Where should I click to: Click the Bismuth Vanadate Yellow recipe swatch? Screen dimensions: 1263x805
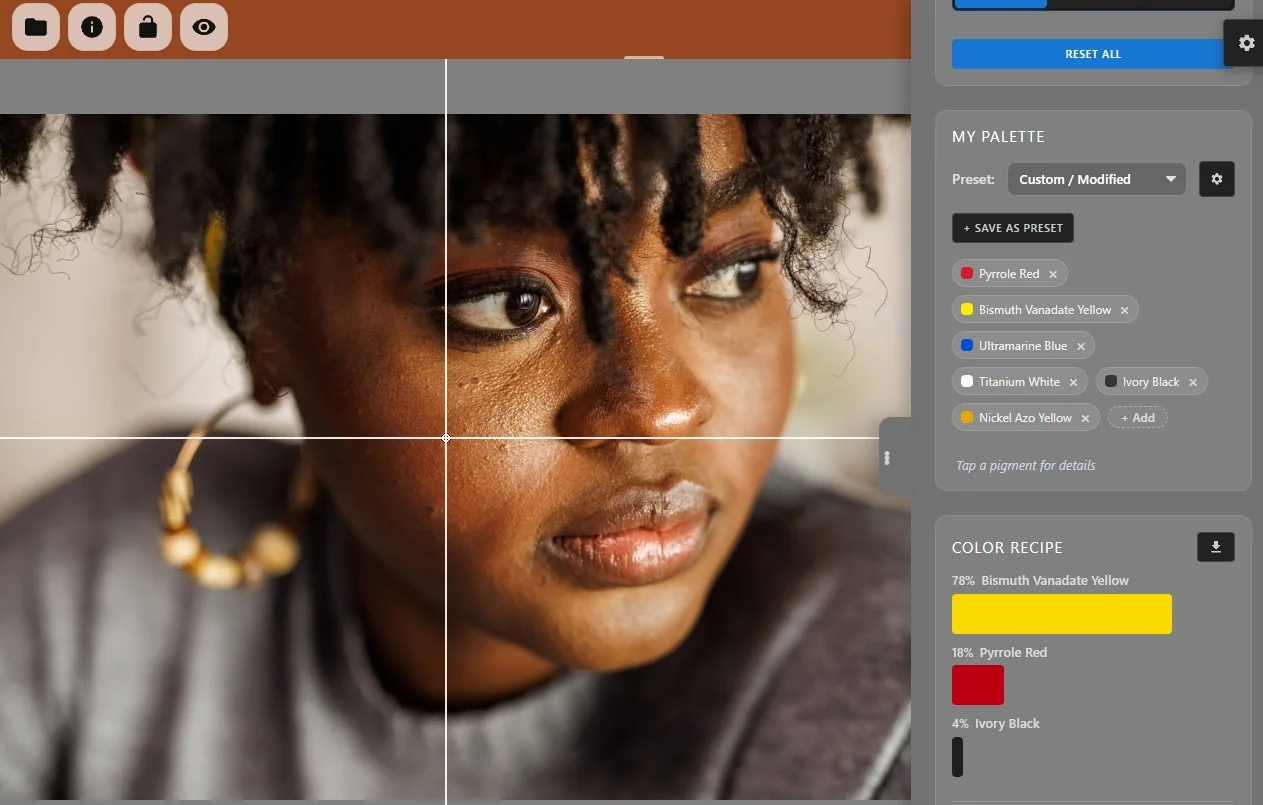pos(1061,614)
